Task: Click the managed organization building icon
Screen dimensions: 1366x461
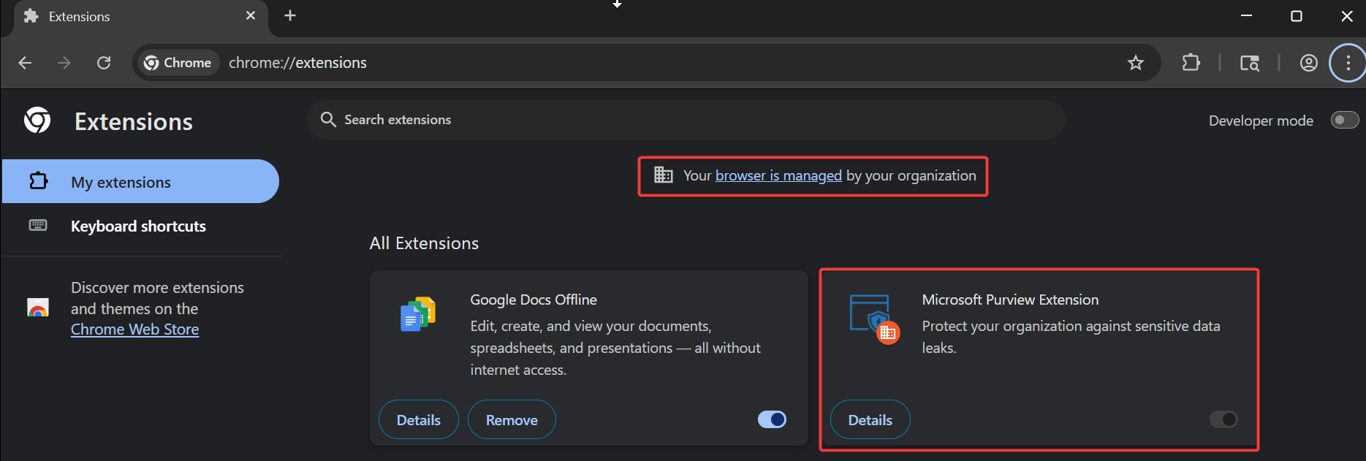Action: [663, 175]
